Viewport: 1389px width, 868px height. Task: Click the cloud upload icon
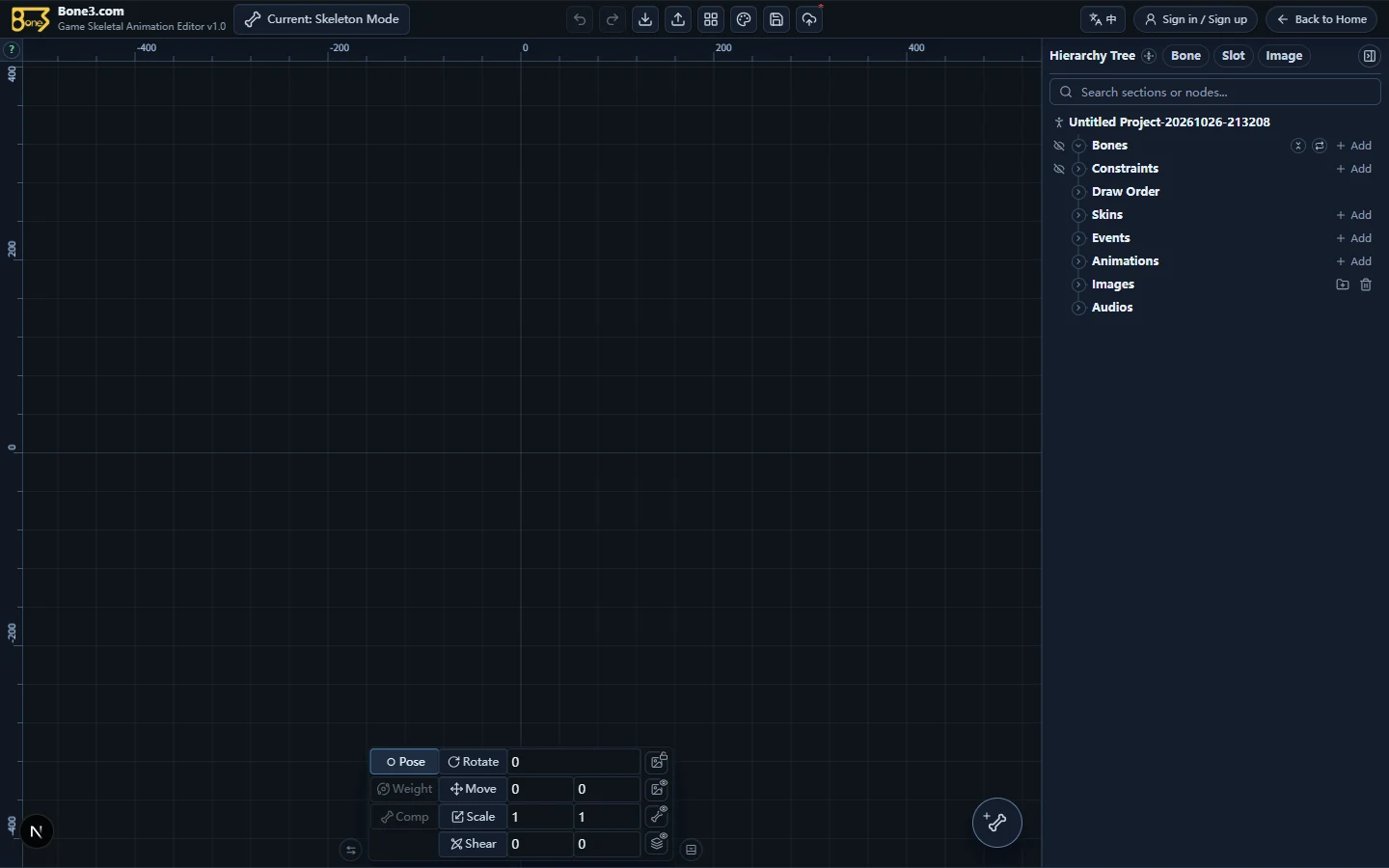pos(809,19)
